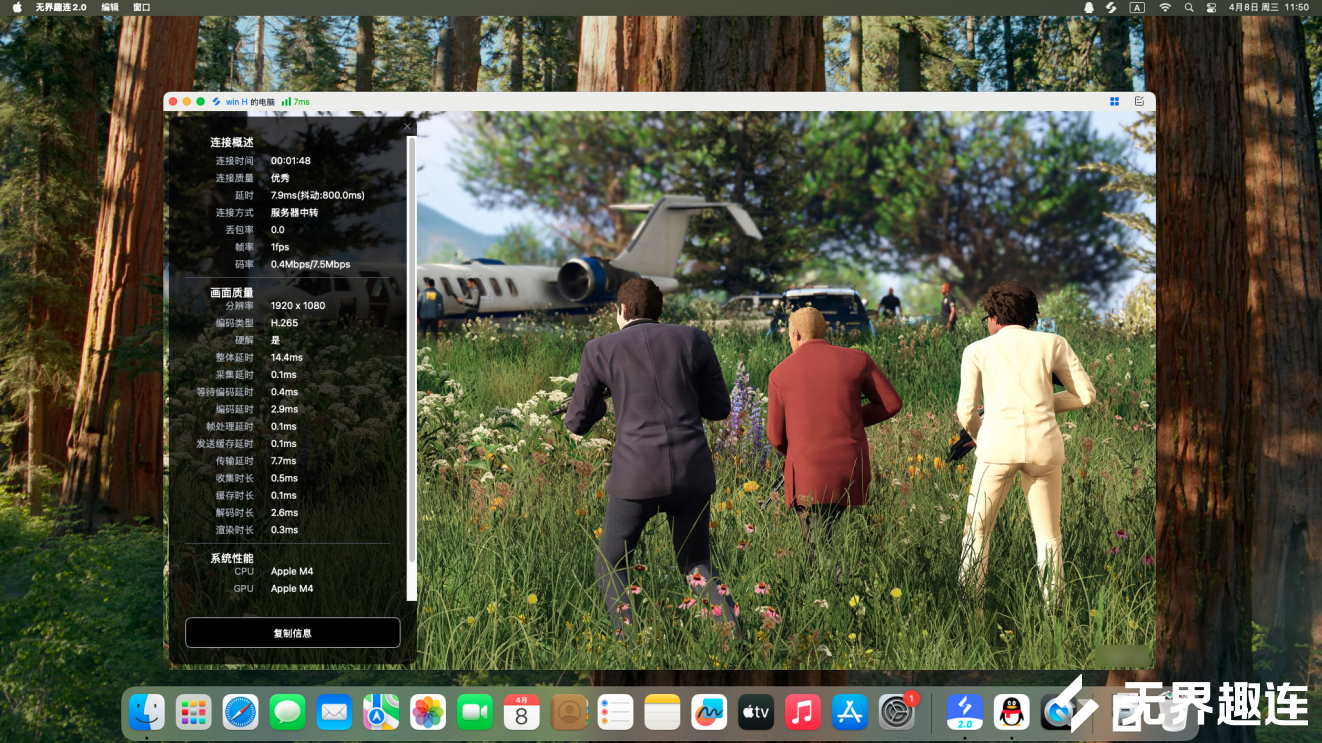Click the win H 的电脑 window title
Viewport: 1322px width, 743px height.
click(249, 102)
